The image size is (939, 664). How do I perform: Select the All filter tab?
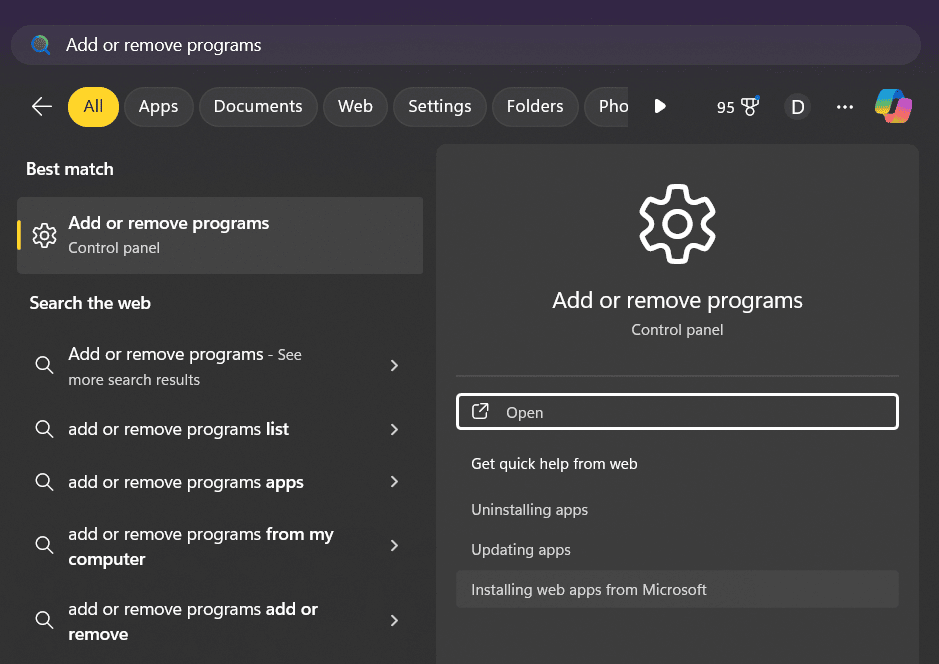93,107
